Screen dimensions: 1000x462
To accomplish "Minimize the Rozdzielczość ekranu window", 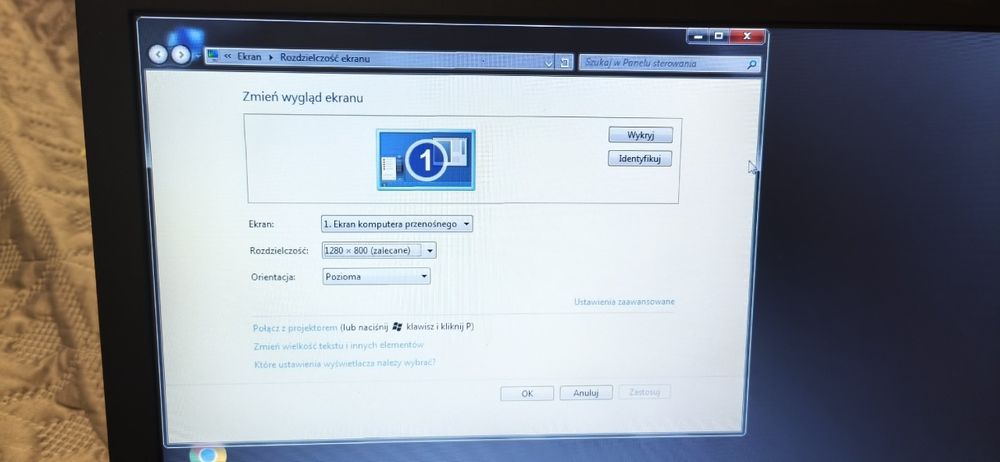I will (x=698, y=37).
